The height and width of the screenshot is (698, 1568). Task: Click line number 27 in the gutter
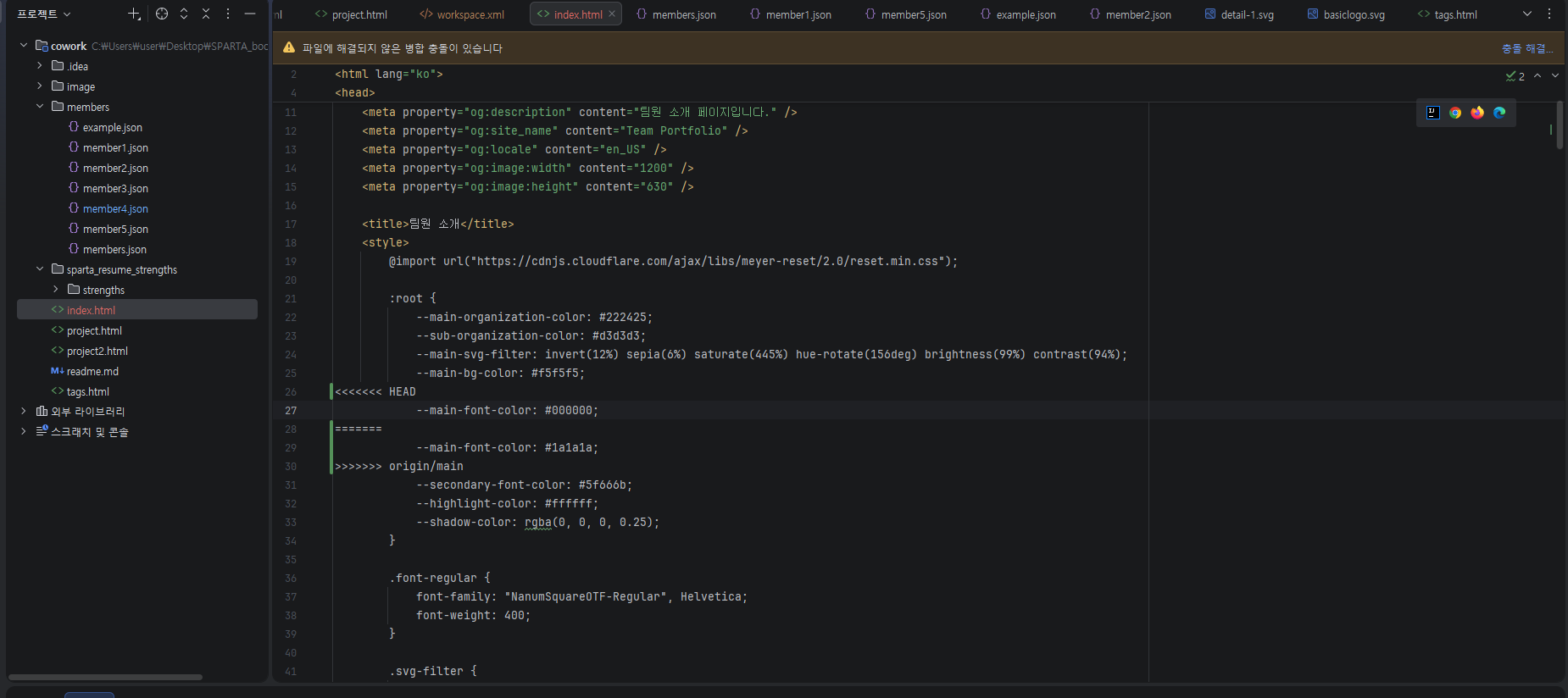pyautogui.click(x=291, y=410)
